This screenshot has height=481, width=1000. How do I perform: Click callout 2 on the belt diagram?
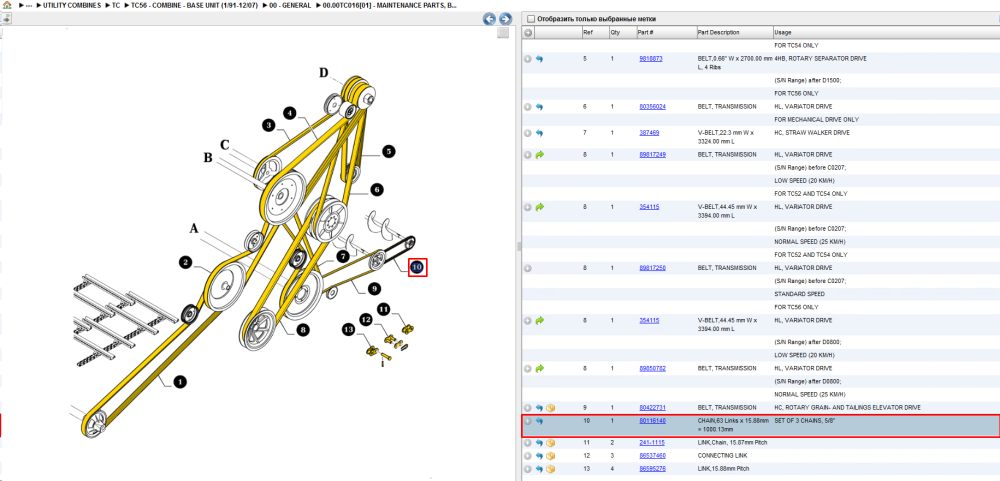point(186,262)
